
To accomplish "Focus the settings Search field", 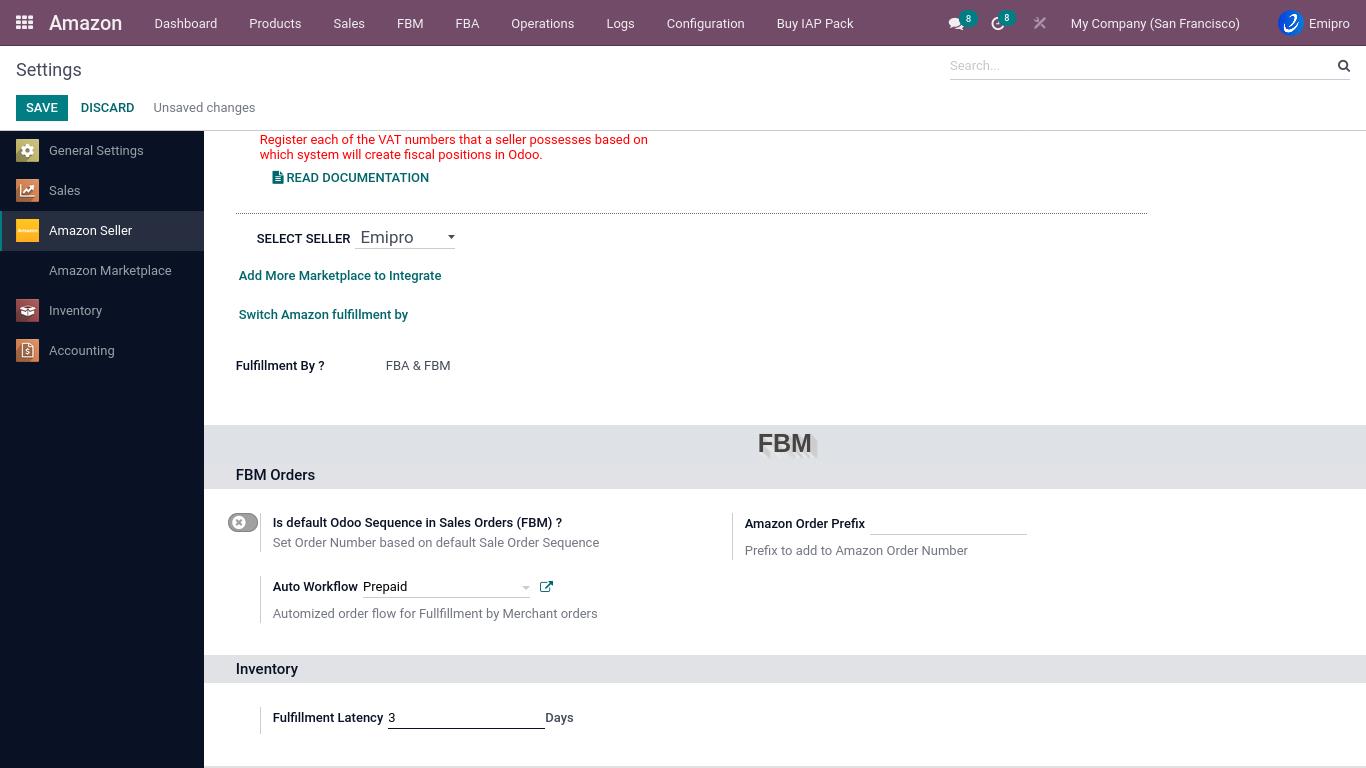I will [x=1140, y=66].
